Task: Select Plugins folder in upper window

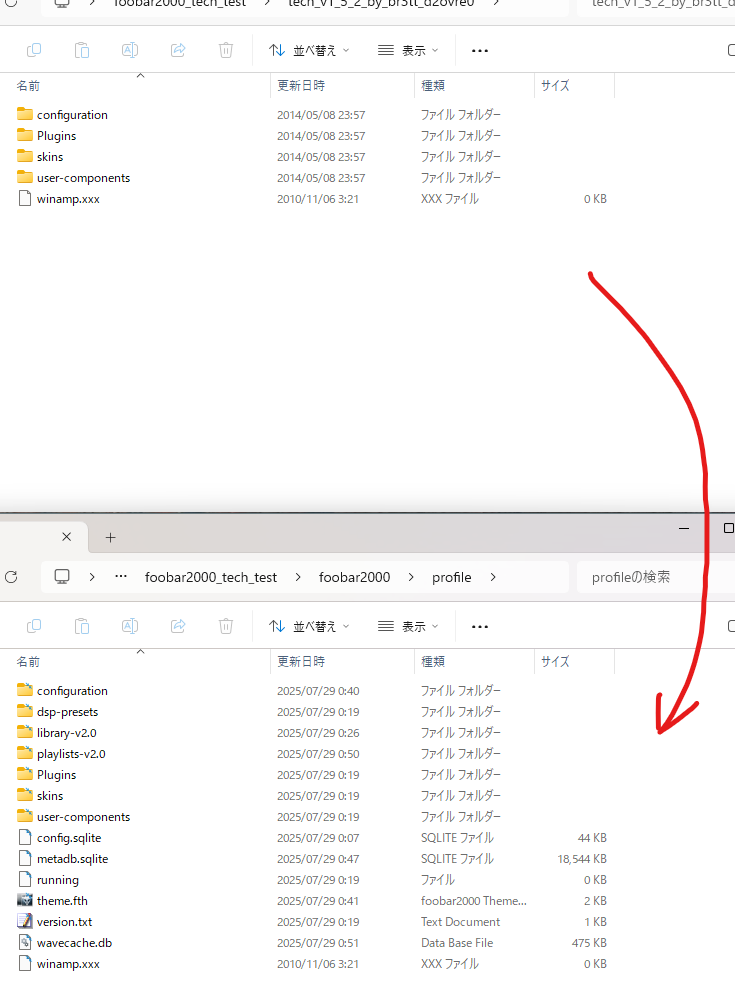Action: [x=56, y=136]
